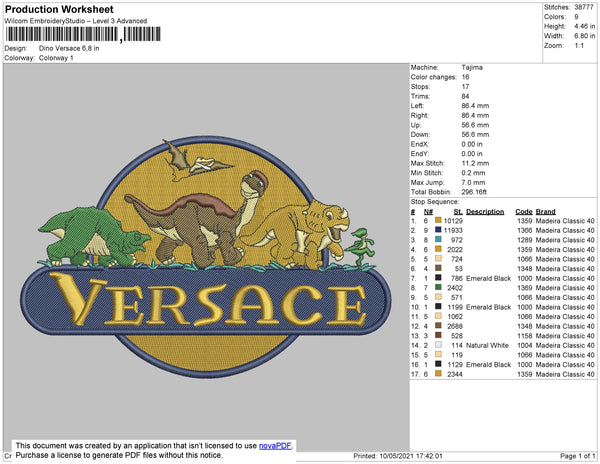Viewport: 600px width, 464px height.
Task: Click the printed timestamp '10/05/2021 17:42:01'
Action: coord(411,456)
